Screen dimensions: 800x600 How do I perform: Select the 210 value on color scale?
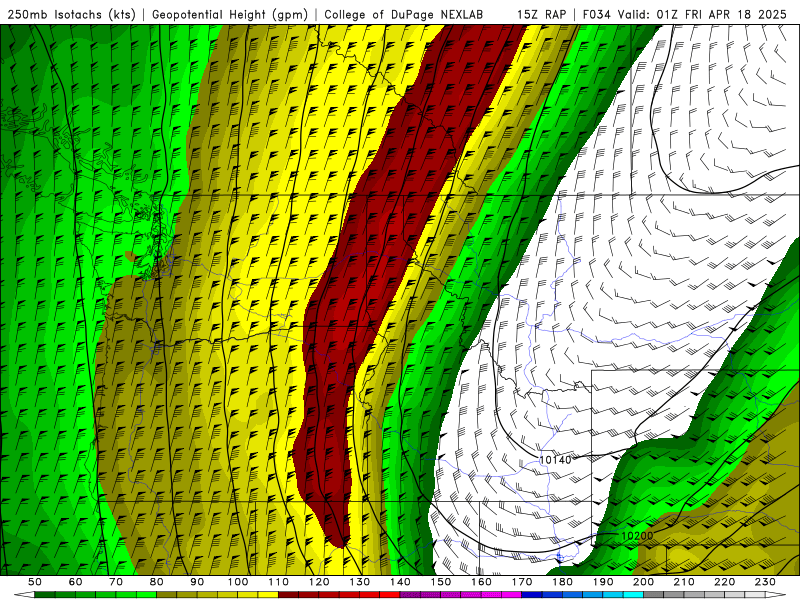tap(684, 582)
